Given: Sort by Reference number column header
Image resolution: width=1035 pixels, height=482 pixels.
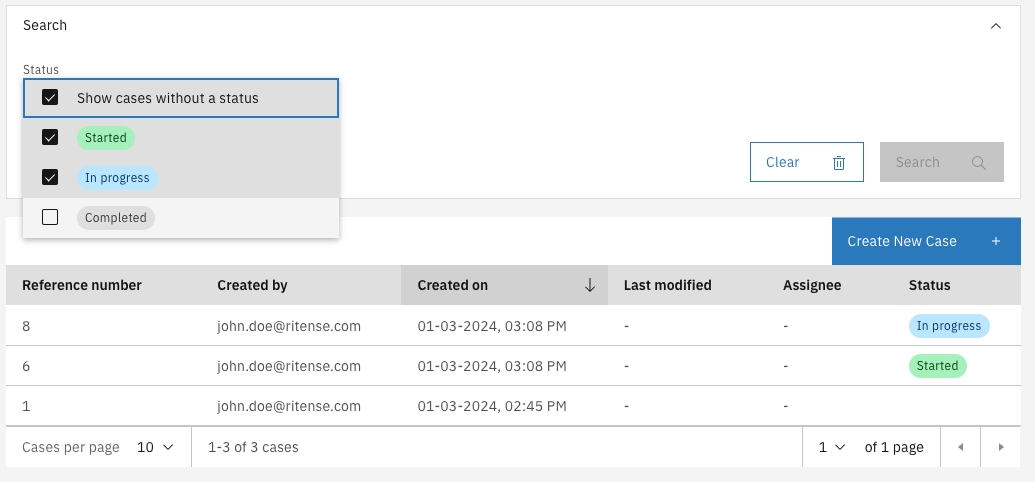Looking at the screenshot, I should point(82,285).
